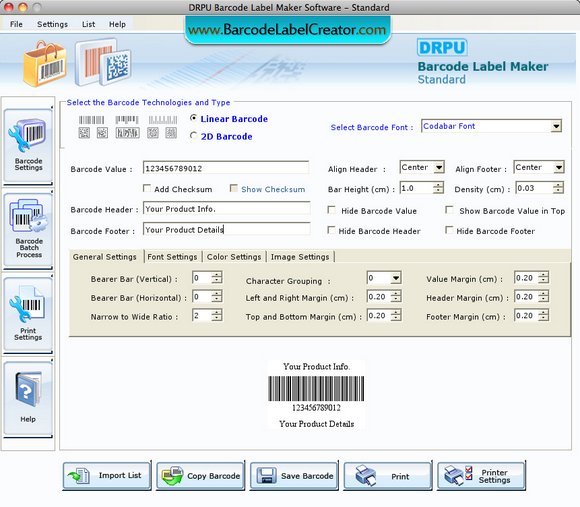Open the Align Header dropdown

point(439,168)
